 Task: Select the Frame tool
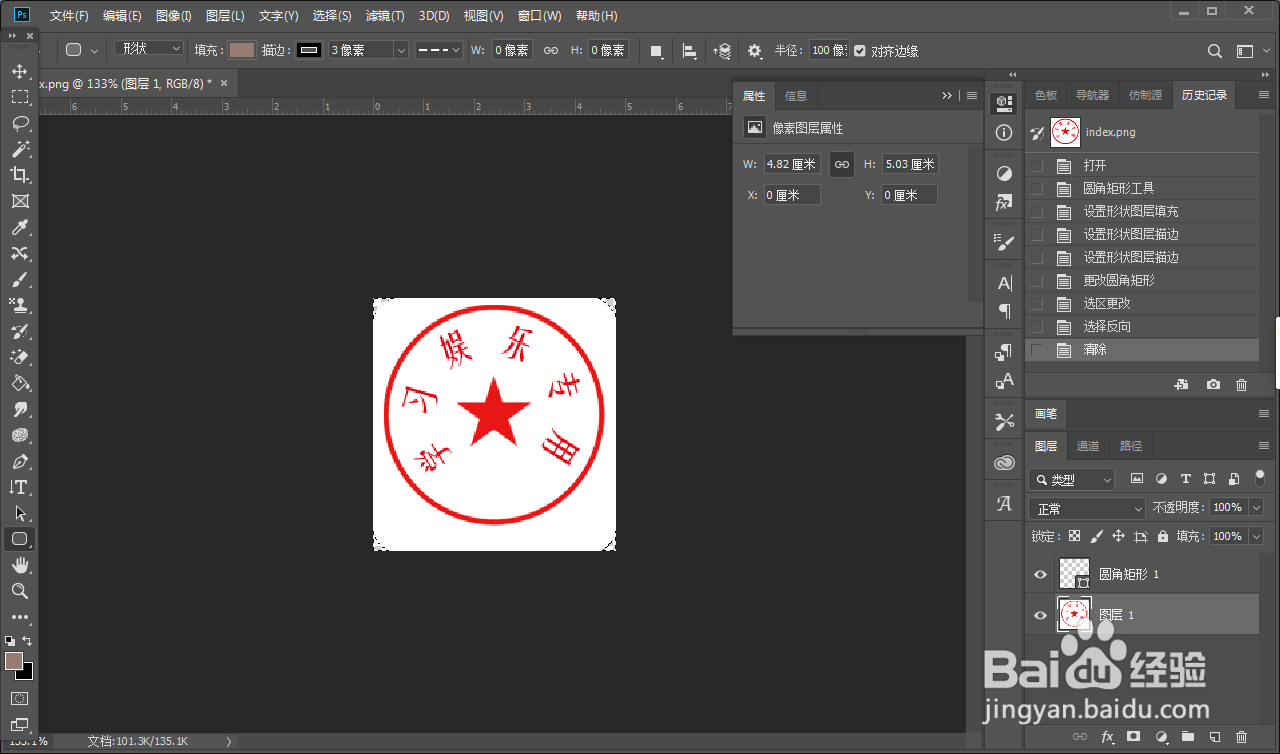point(19,201)
